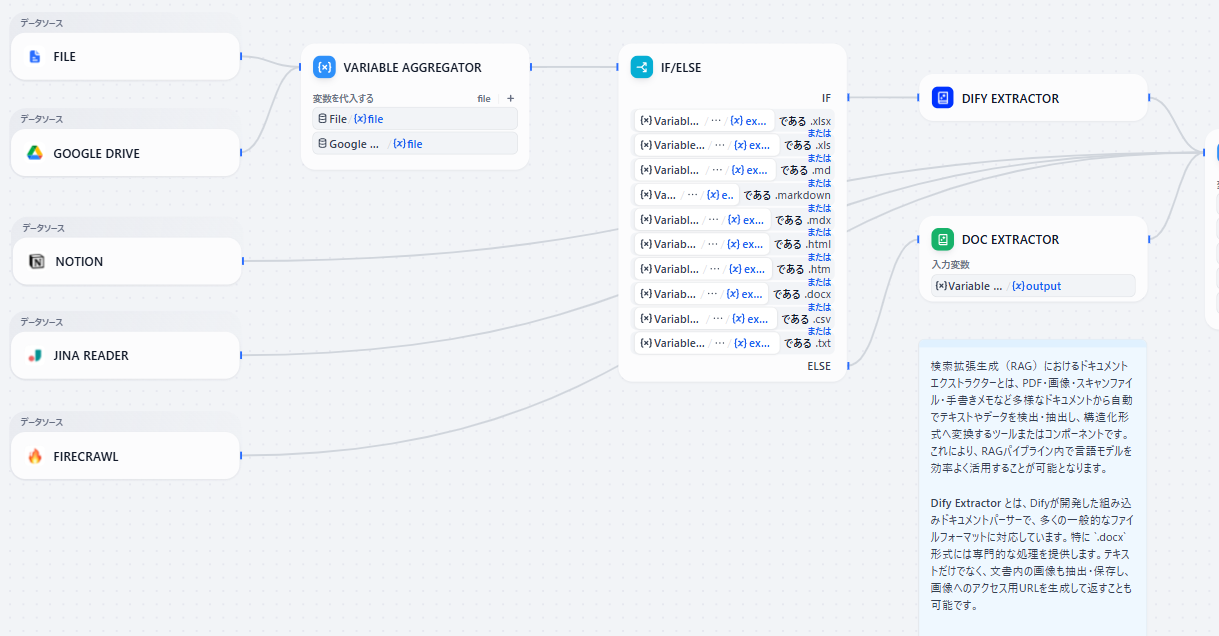
Task: Click the Jina Reader logo icon
Action: [x=35, y=355]
